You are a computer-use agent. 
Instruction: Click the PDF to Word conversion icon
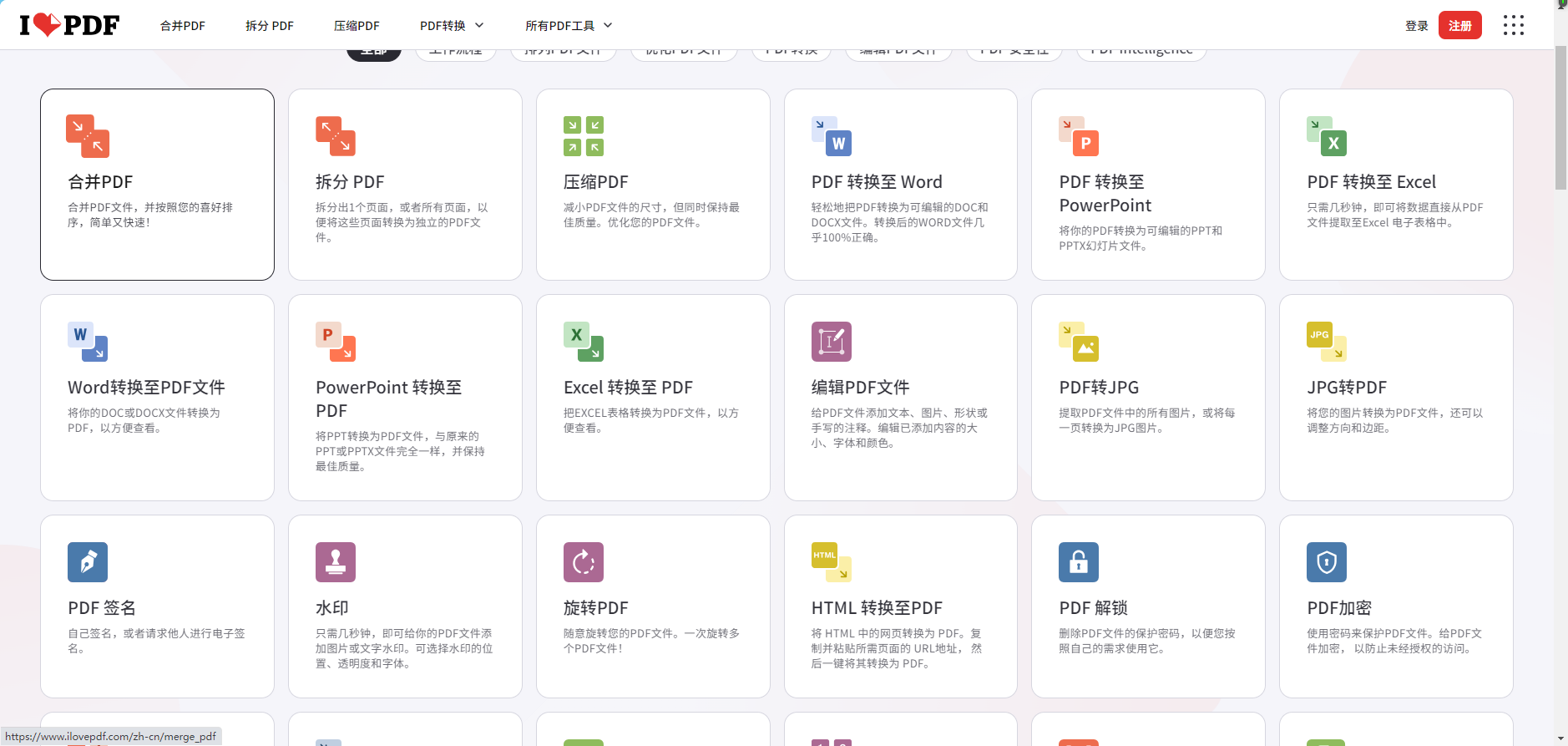click(x=832, y=136)
